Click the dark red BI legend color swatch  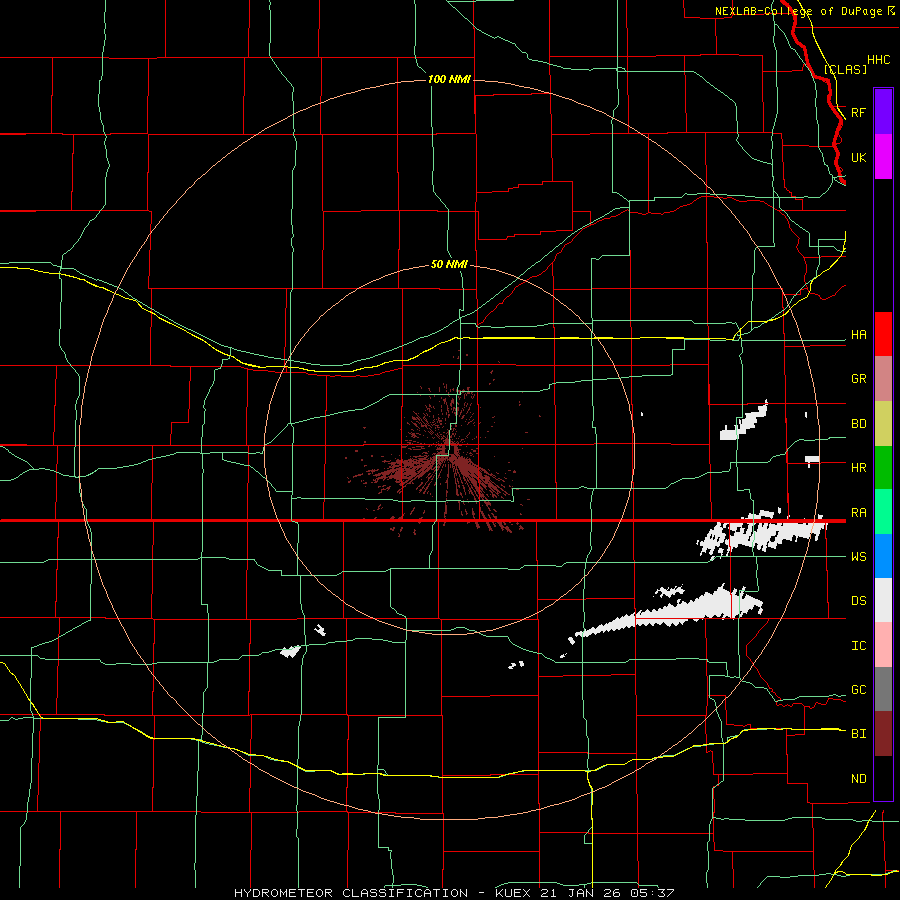[x=883, y=734]
